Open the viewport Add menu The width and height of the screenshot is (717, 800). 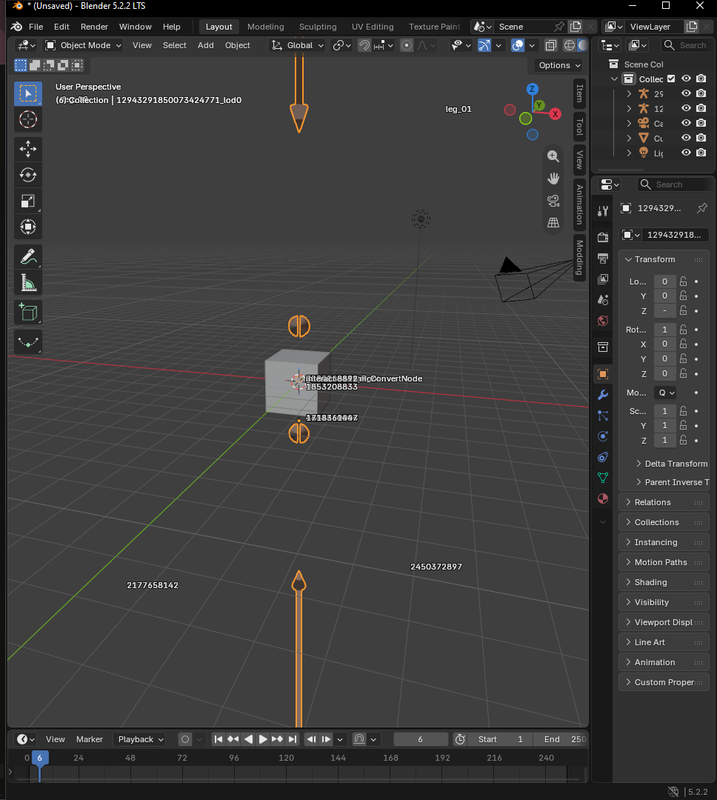tap(206, 45)
